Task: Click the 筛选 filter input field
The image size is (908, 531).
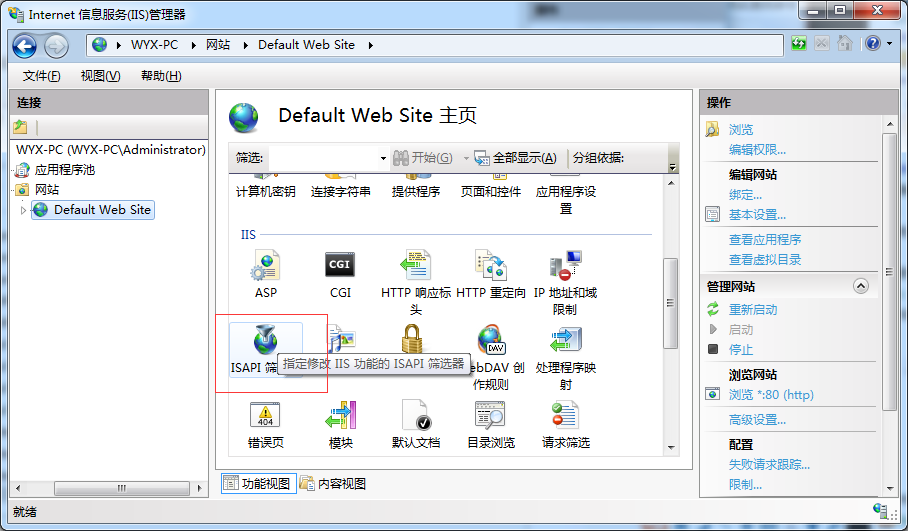Action: [x=324, y=158]
